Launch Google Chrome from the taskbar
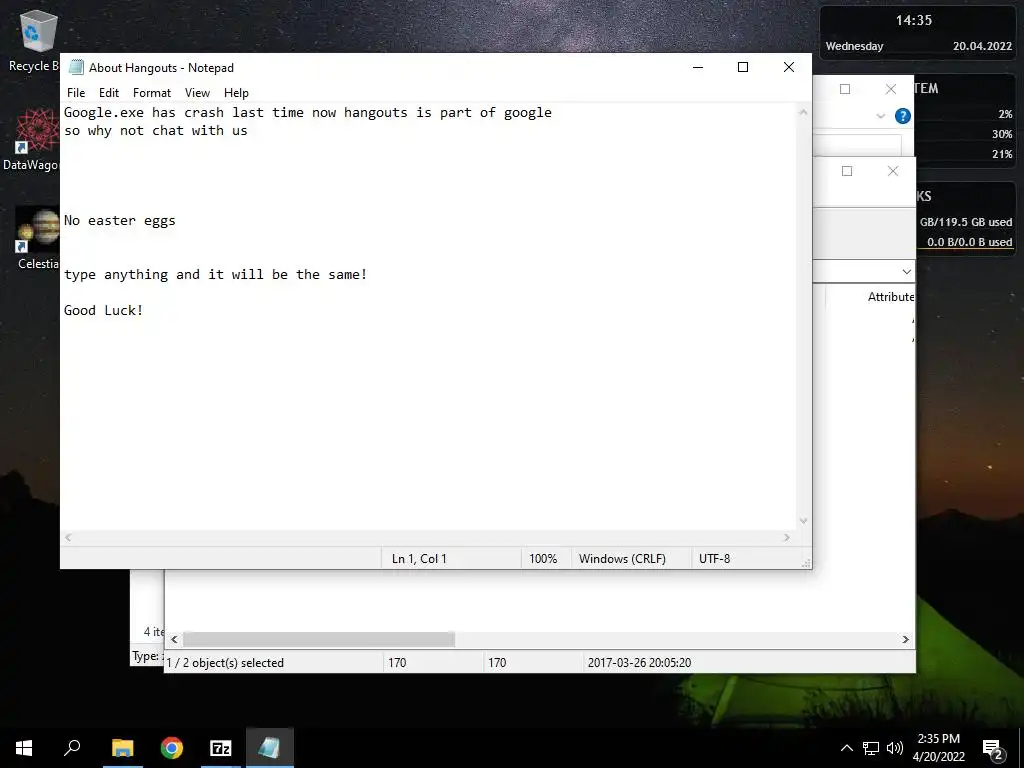 pos(172,748)
